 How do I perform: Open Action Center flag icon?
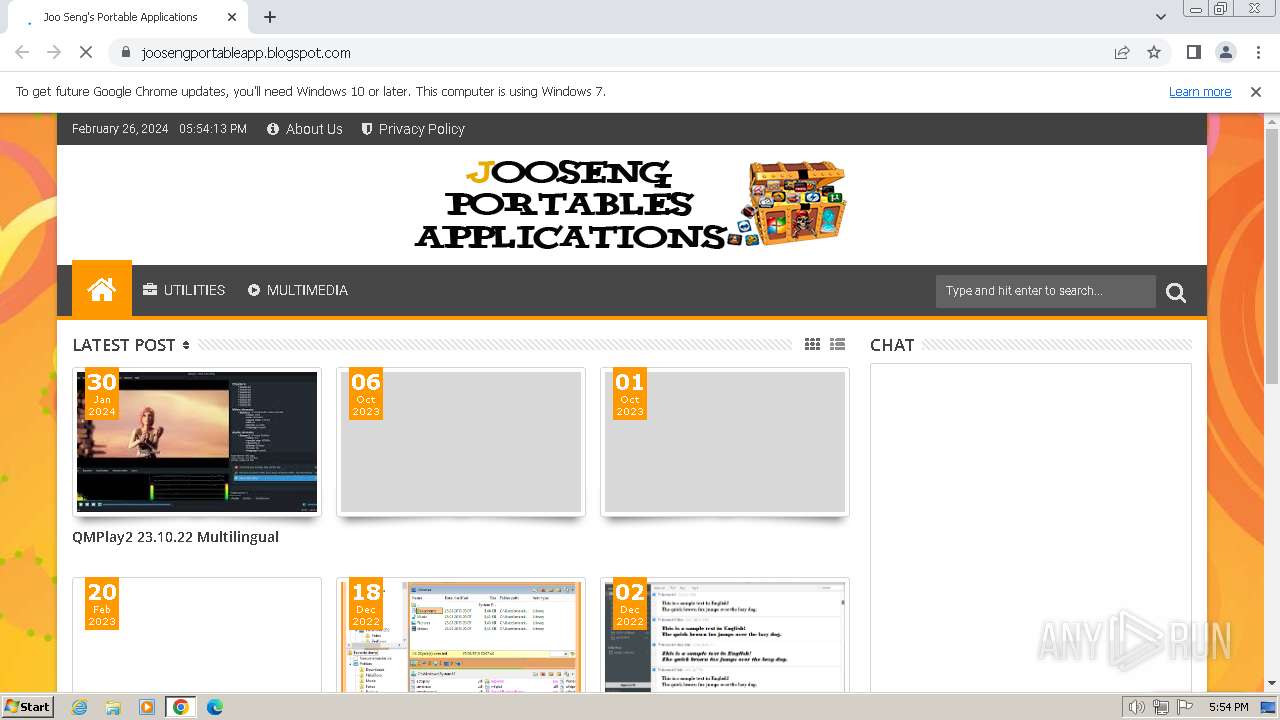1185,707
